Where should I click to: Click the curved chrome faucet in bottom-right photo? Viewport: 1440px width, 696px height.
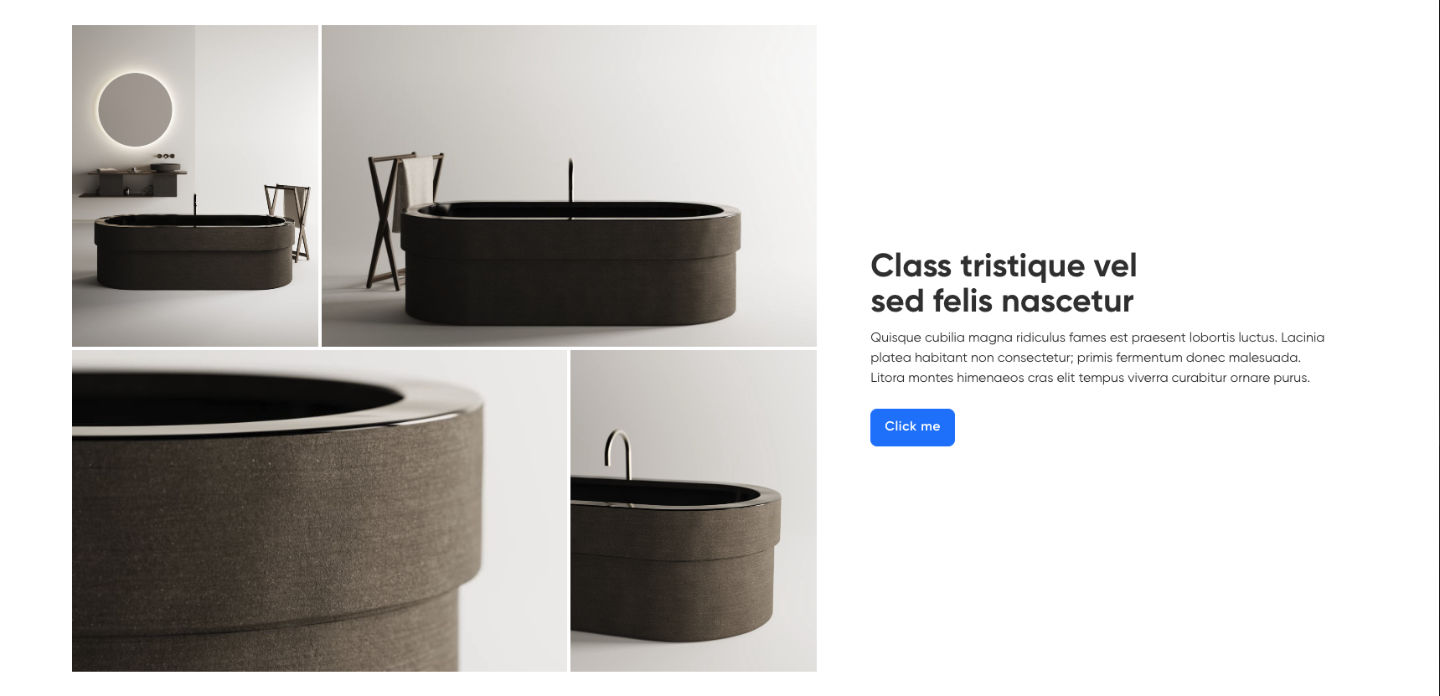619,455
